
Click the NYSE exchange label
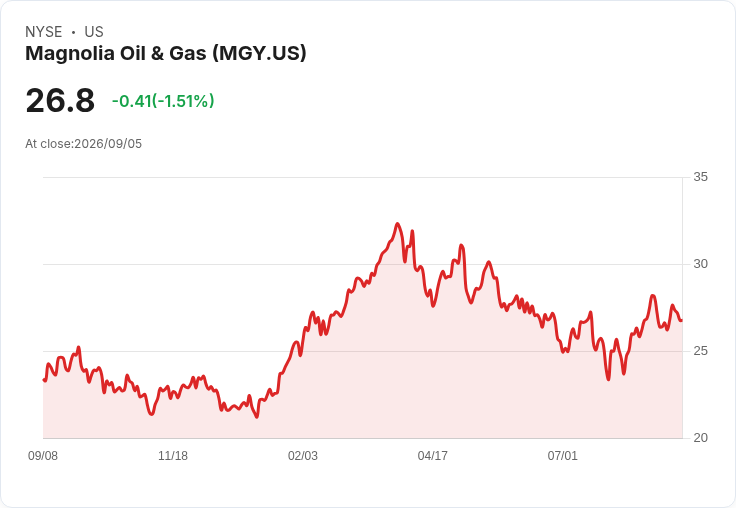[44, 32]
